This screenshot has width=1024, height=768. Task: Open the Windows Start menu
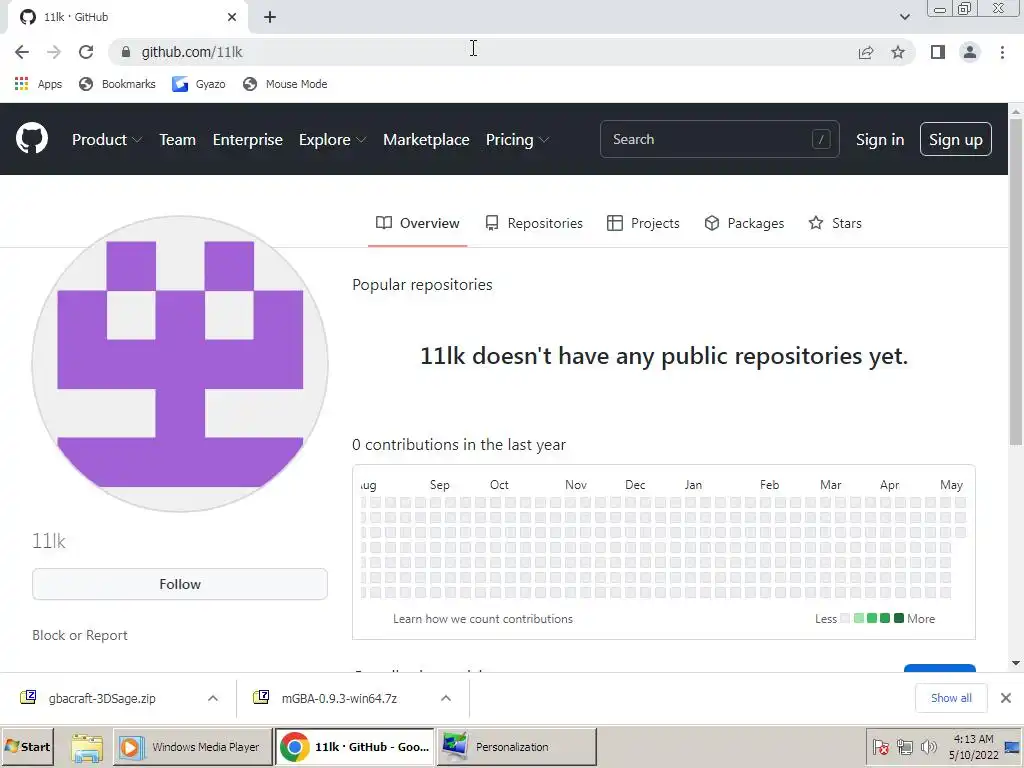(x=27, y=747)
